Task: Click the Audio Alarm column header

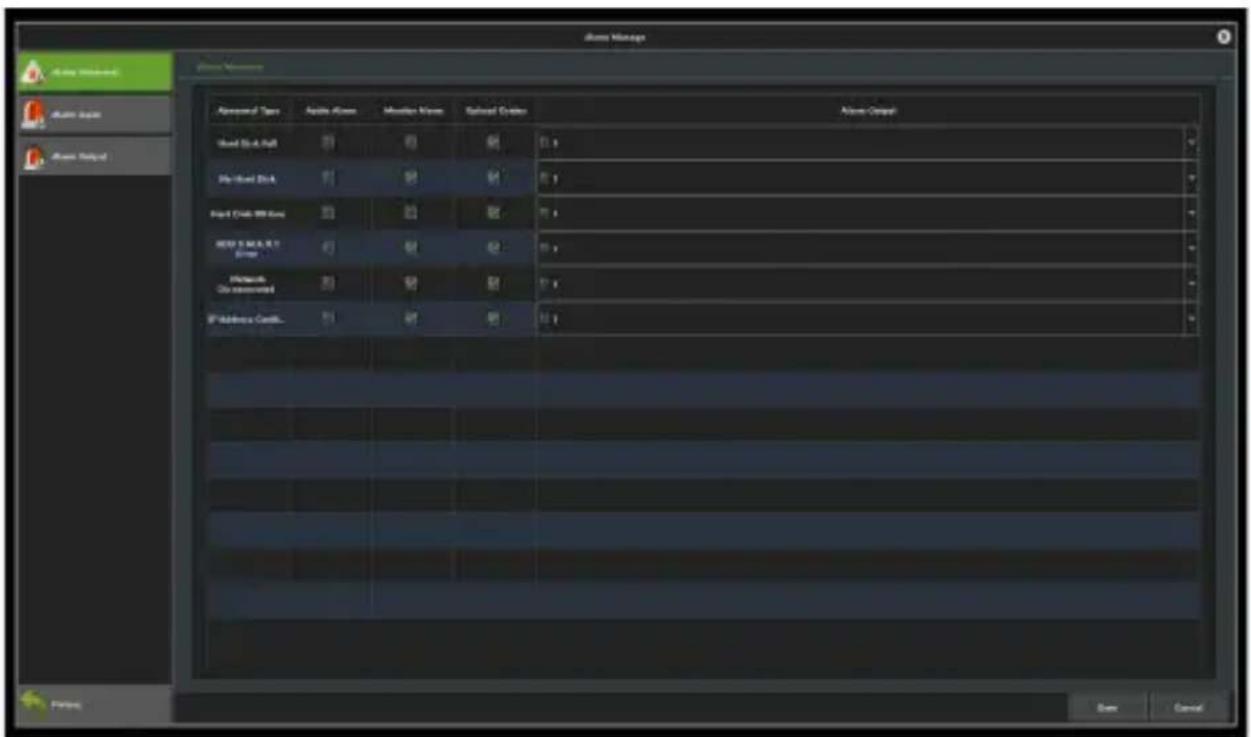Action: point(330,111)
